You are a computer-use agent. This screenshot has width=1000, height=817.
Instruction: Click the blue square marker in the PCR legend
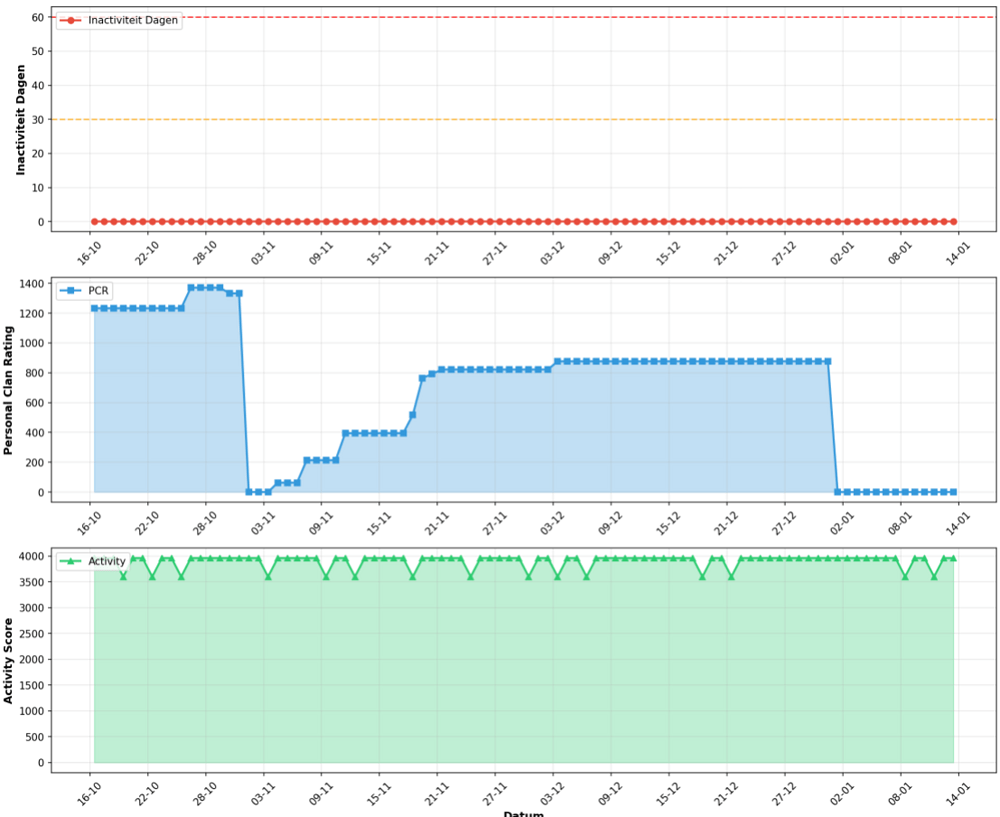coord(72,291)
